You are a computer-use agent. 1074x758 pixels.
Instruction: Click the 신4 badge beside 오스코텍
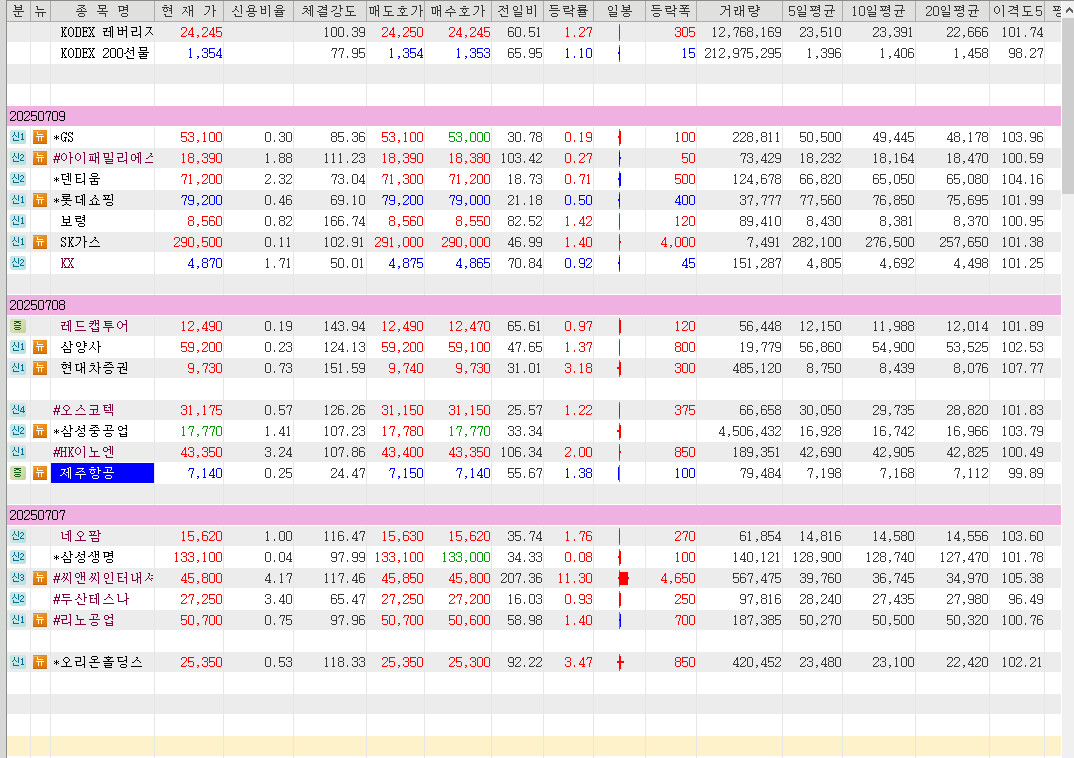[x=18, y=410]
